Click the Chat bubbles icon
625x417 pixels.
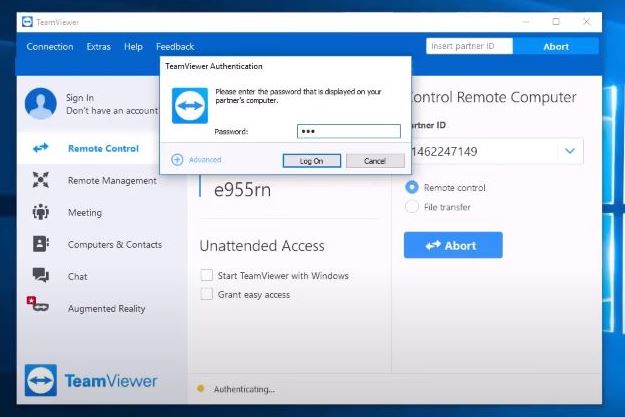[41, 275]
